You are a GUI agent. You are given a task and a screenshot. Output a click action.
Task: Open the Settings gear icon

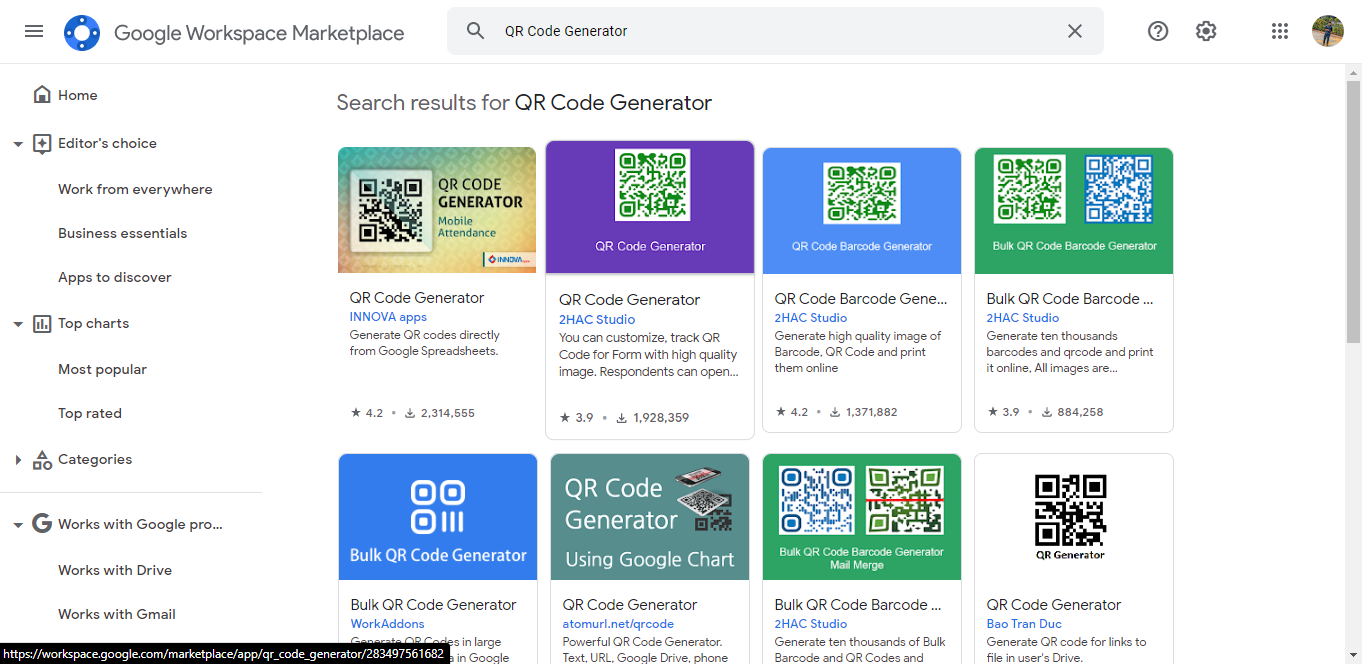pyautogui.click(x=1206, y=31)
